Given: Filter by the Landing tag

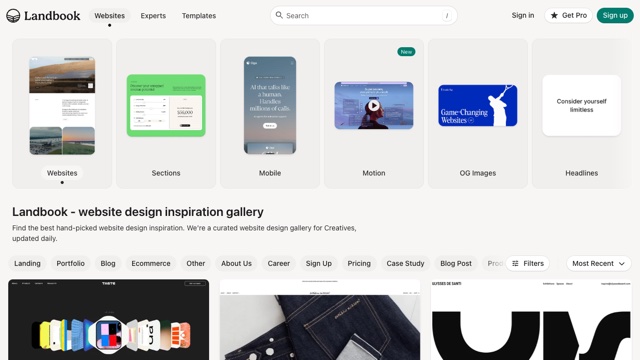Looking at the screenshot, I should [27, 264].
